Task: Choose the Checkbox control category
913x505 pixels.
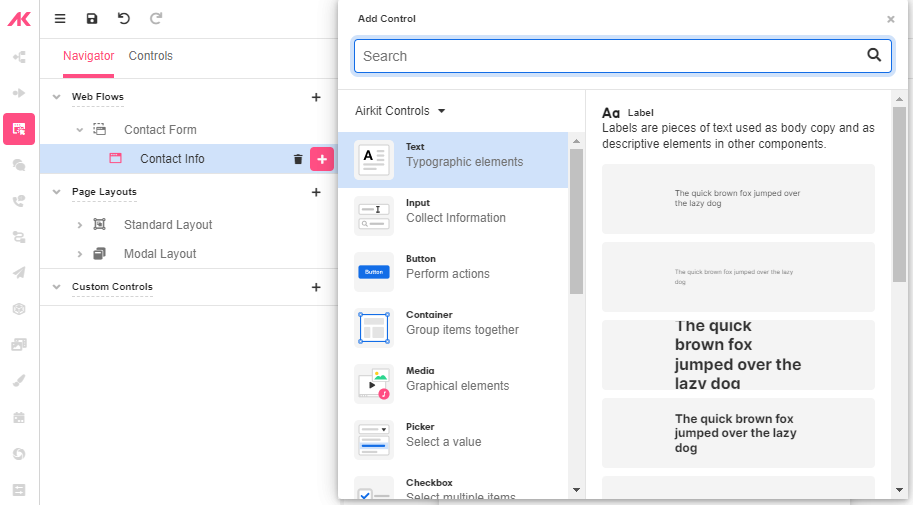Action: pyautogui.click(x=453, y=486)
